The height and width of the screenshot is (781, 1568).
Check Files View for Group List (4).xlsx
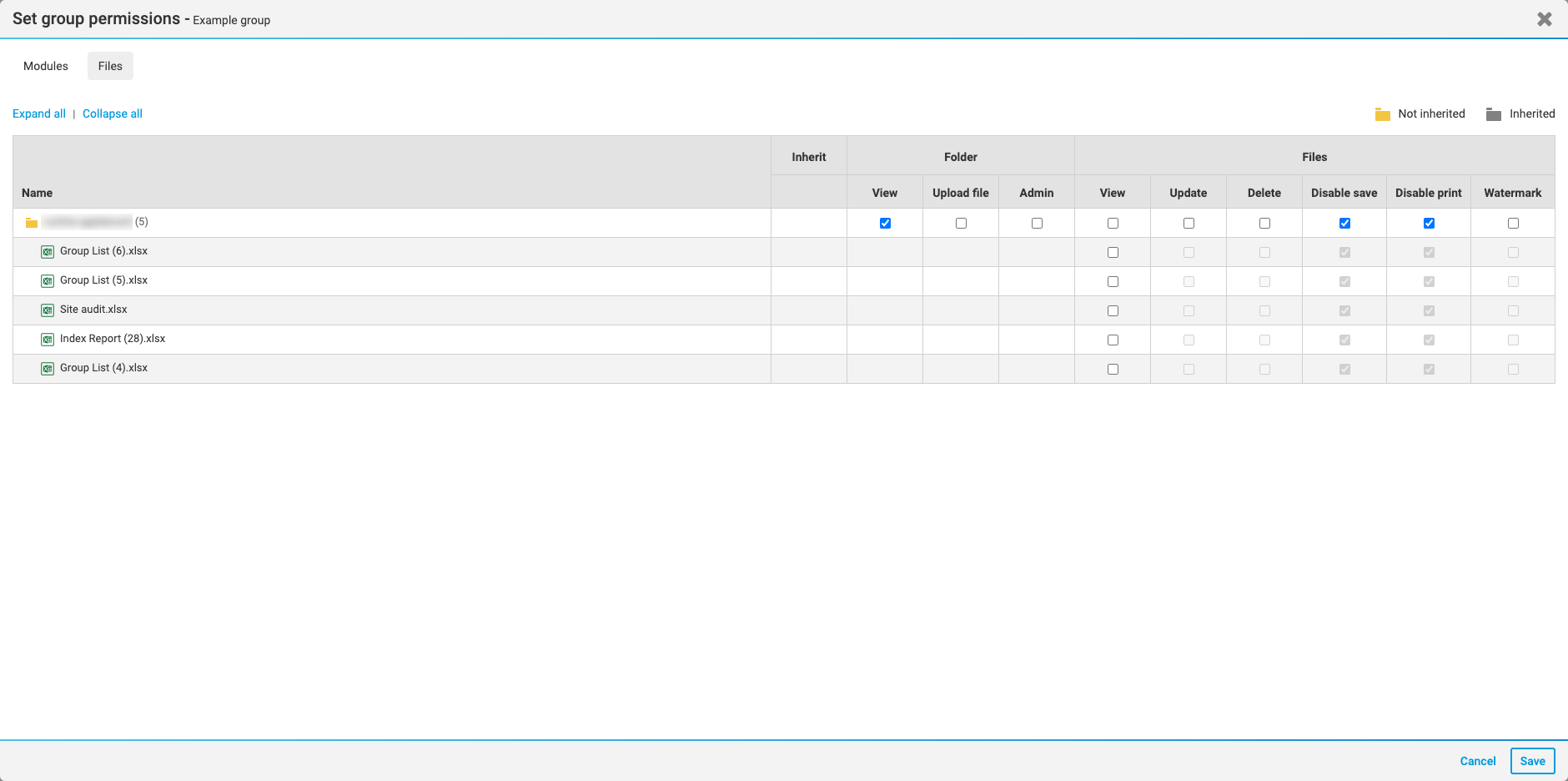(x=1113, y=369)
